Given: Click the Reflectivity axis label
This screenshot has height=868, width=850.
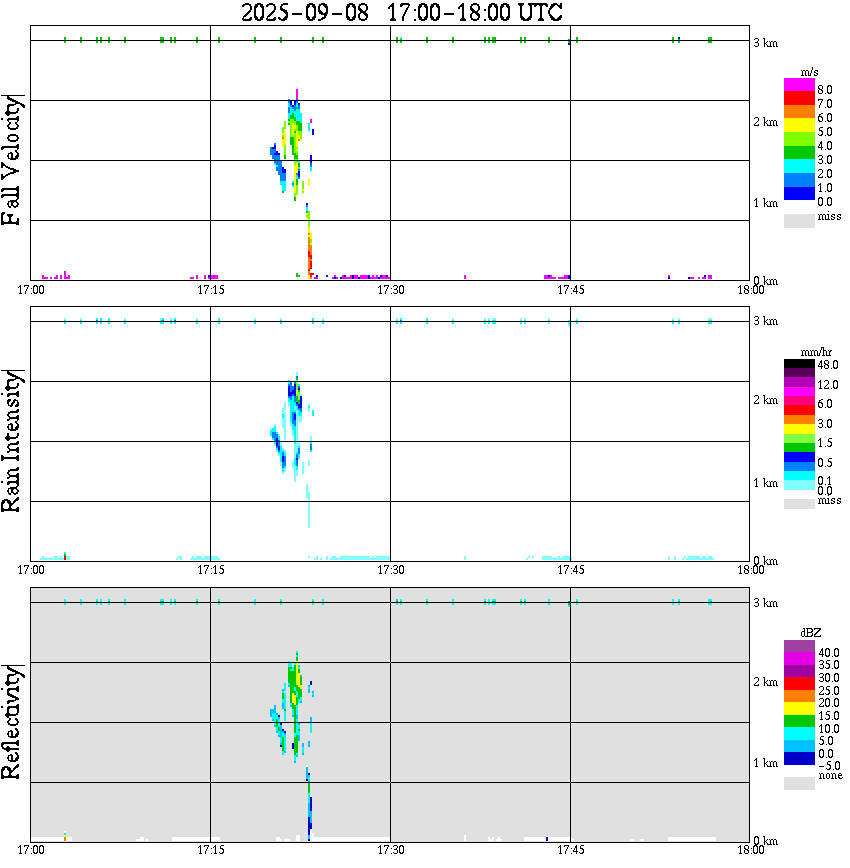Looking at the screenshot, I should (x=12, y=722).
